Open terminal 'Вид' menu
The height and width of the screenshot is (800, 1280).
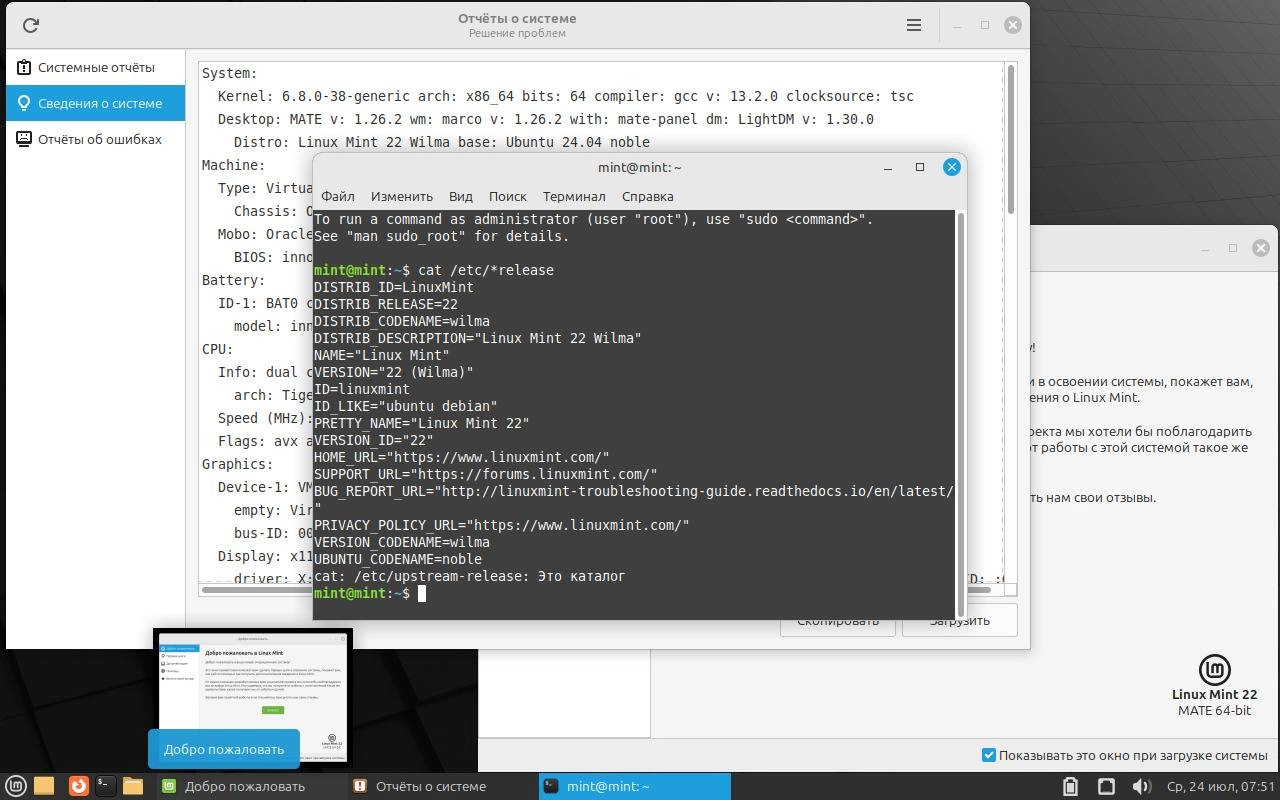coord(460,196)
